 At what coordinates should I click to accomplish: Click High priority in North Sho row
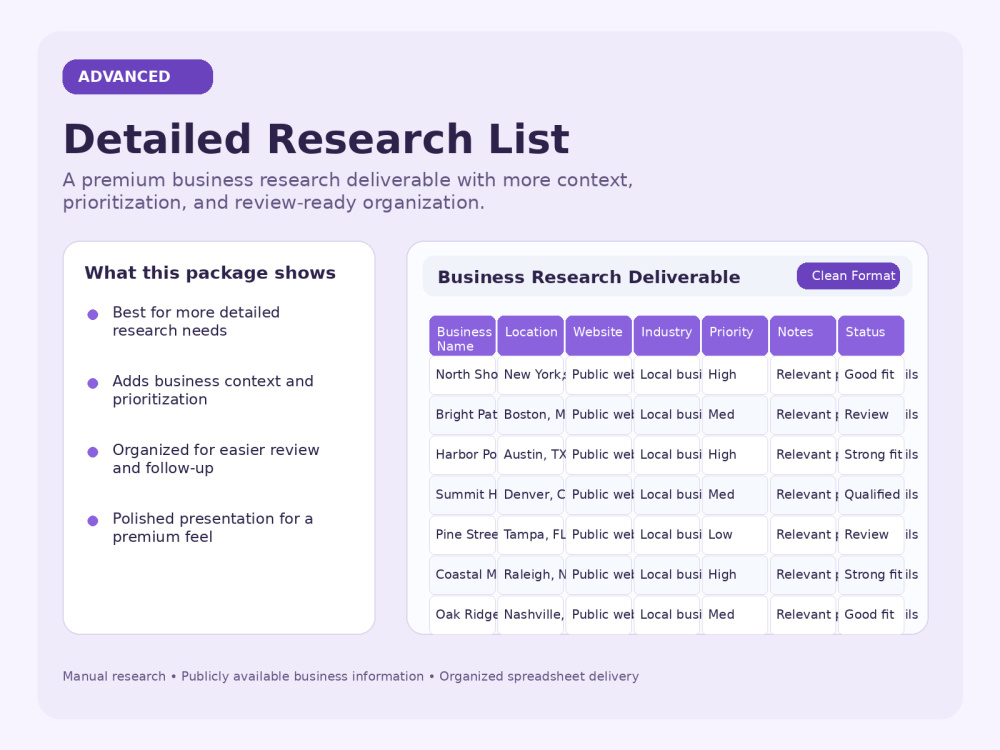tap(735, 375)
